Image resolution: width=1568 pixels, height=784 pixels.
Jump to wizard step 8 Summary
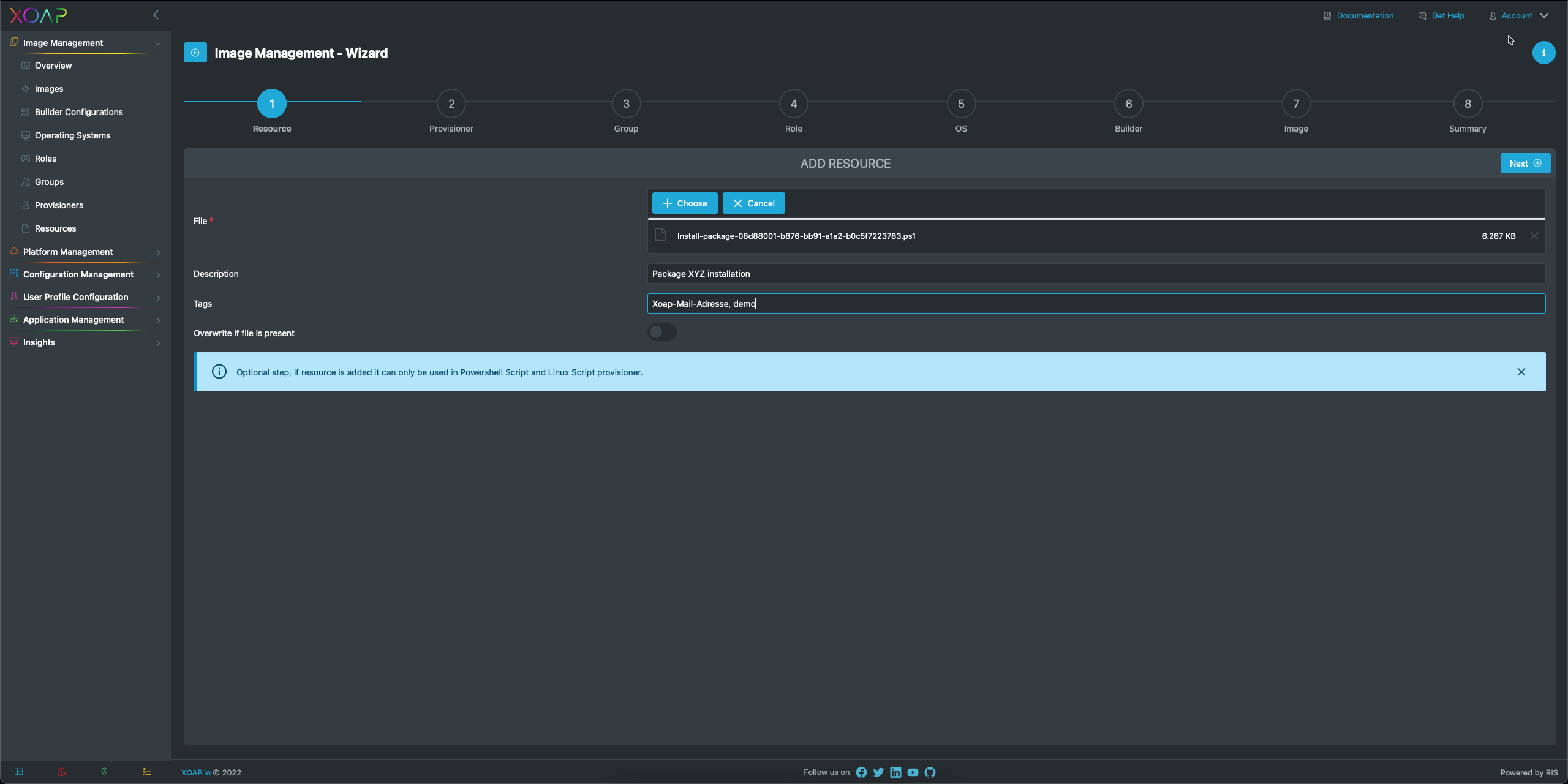(x=1468, y=104)
